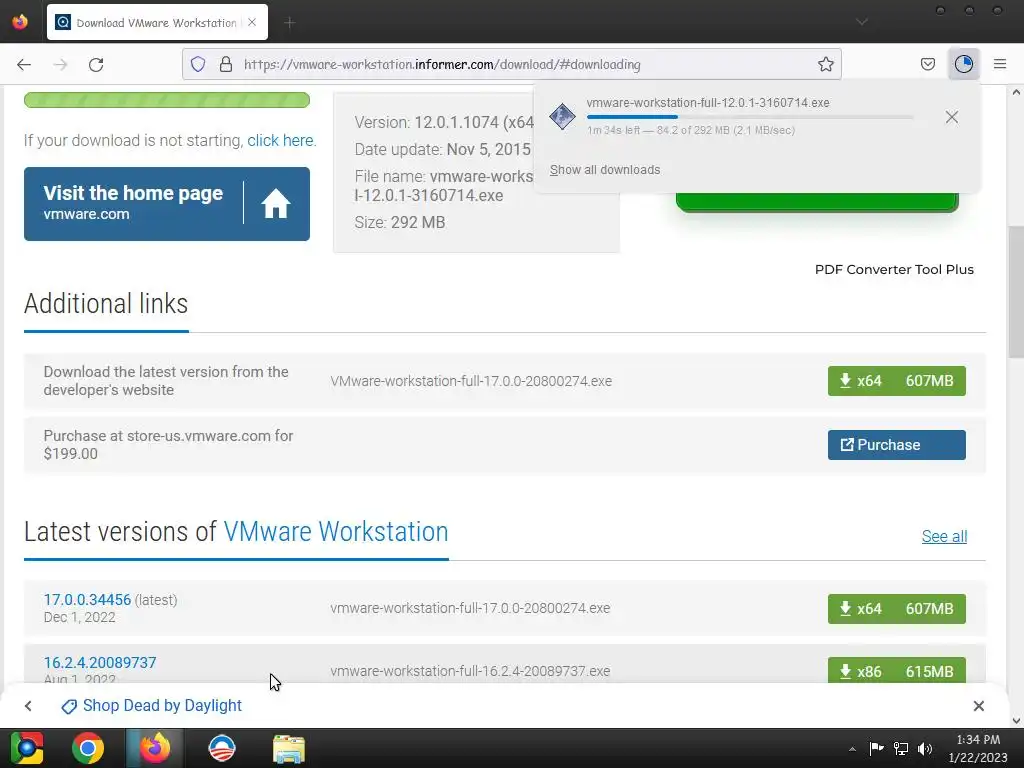Click the download progress bar in panel
The width and height of the screenshot is (1024, 768).
[750, 117]
